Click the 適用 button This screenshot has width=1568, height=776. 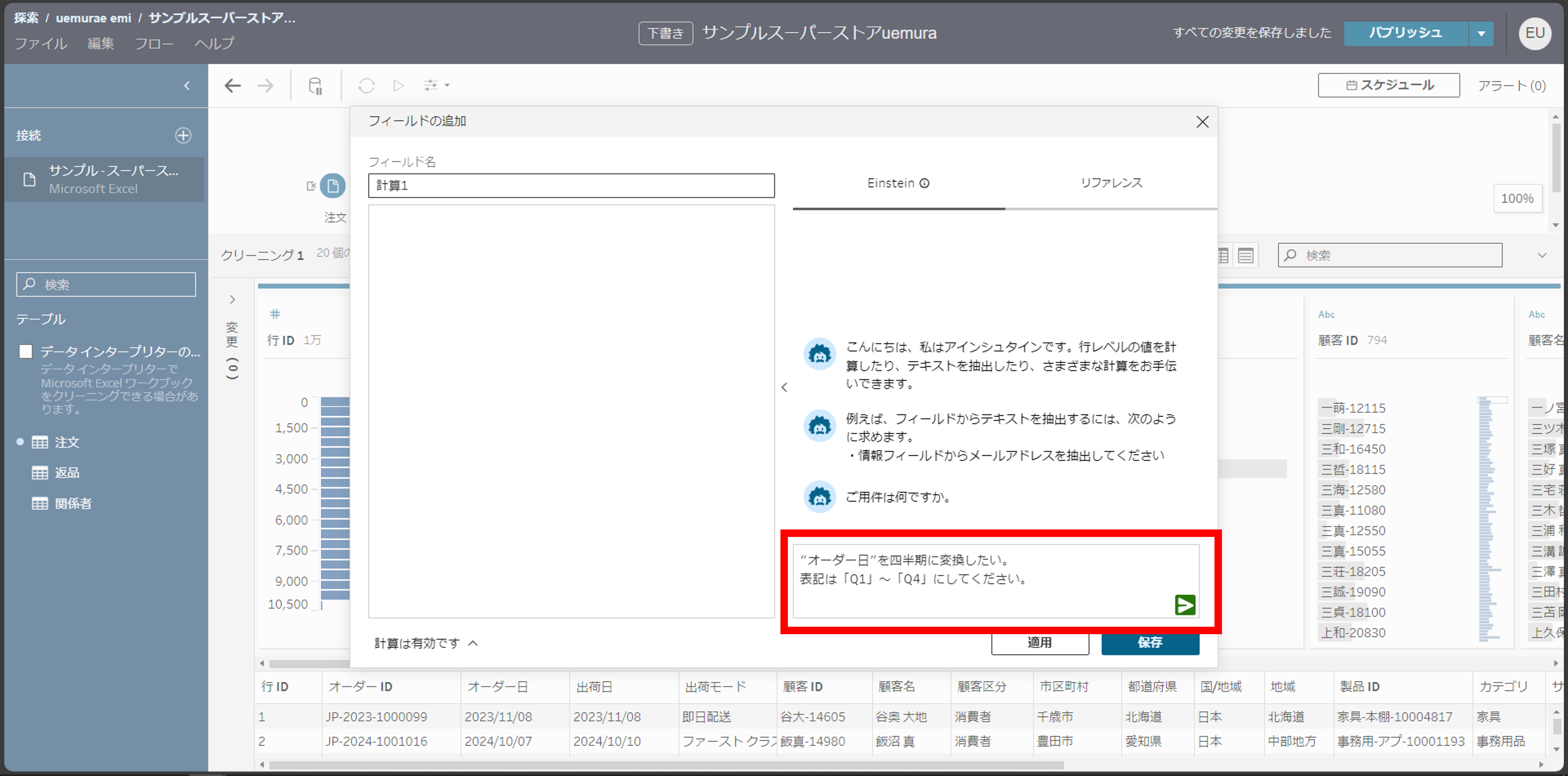coord(1040,643)
